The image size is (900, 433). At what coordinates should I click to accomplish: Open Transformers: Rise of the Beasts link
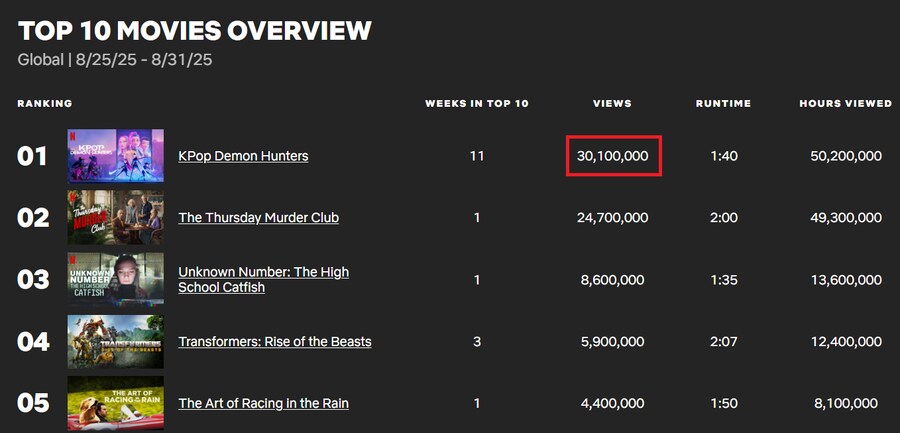[274, 342]
